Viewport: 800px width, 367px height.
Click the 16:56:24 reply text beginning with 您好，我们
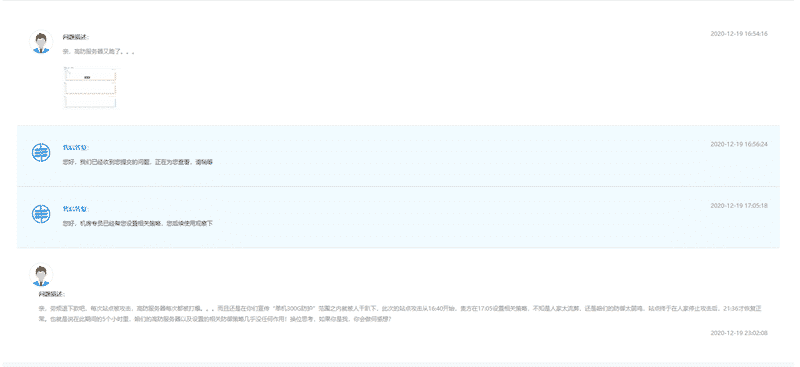click(137, 162)
